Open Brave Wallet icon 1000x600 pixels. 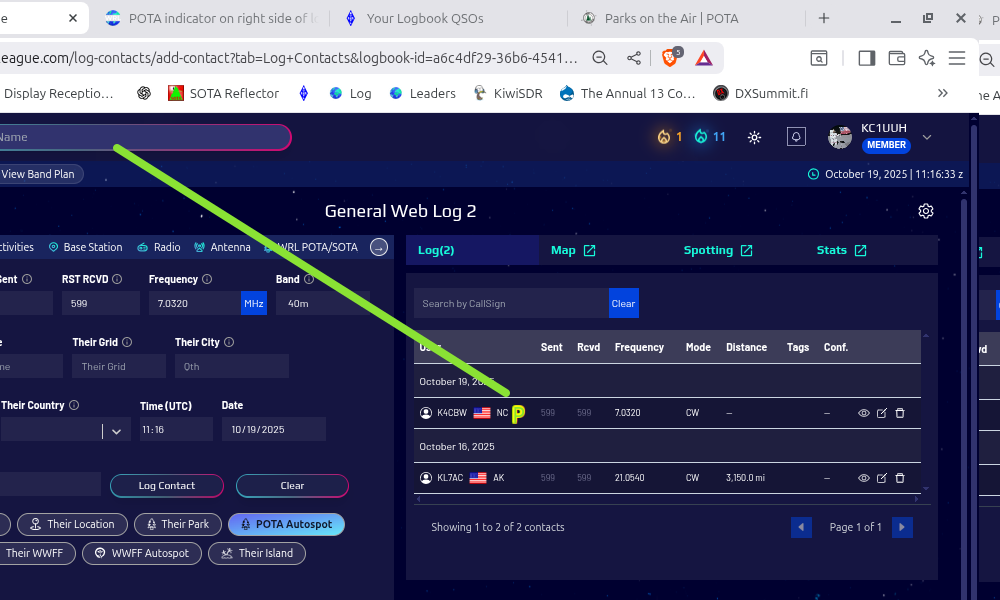tap(897, 58)
